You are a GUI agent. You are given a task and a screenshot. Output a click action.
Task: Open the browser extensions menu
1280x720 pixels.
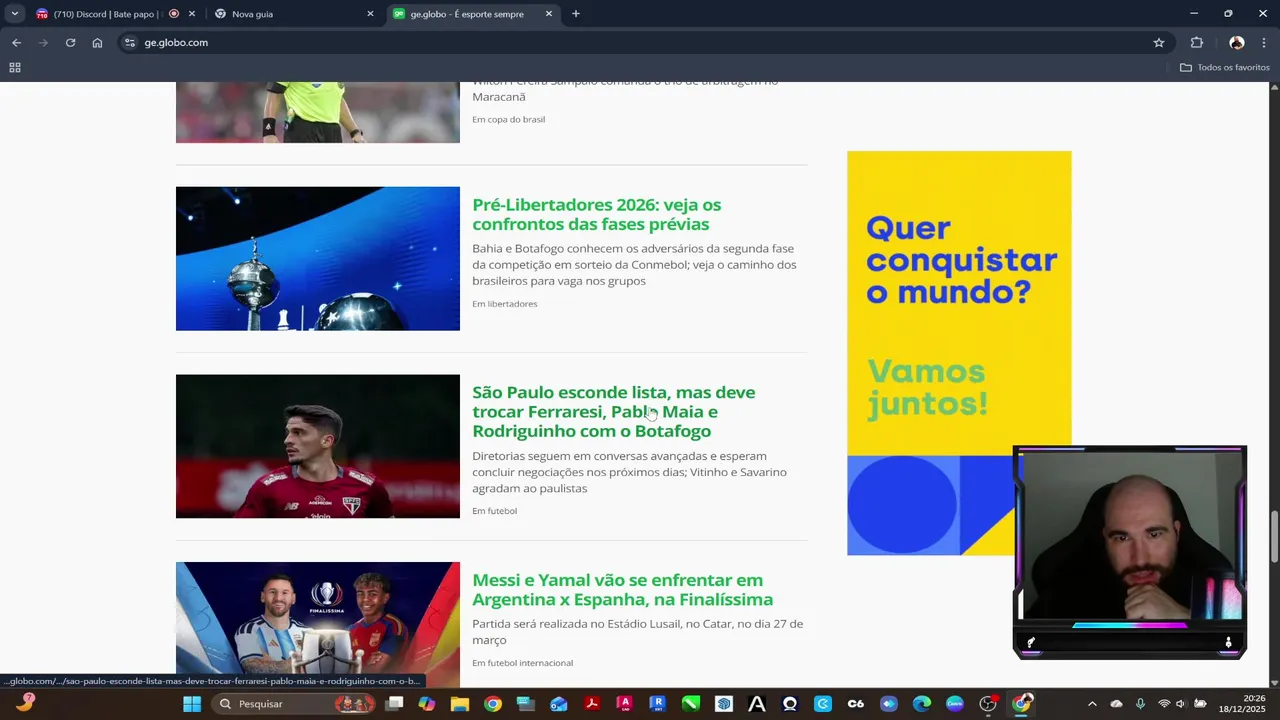click(1197, 43)
